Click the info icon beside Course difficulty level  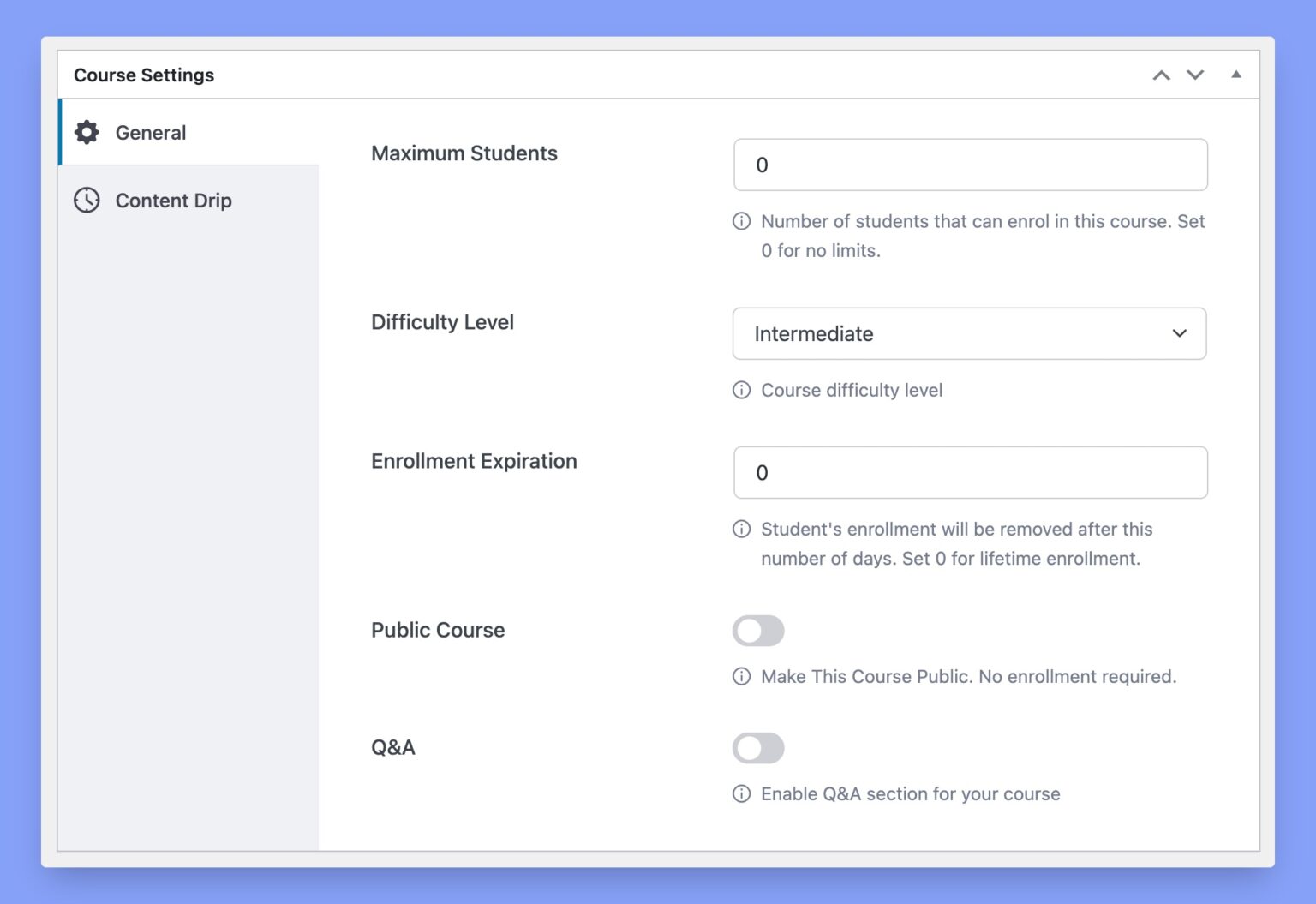[741, 390]
